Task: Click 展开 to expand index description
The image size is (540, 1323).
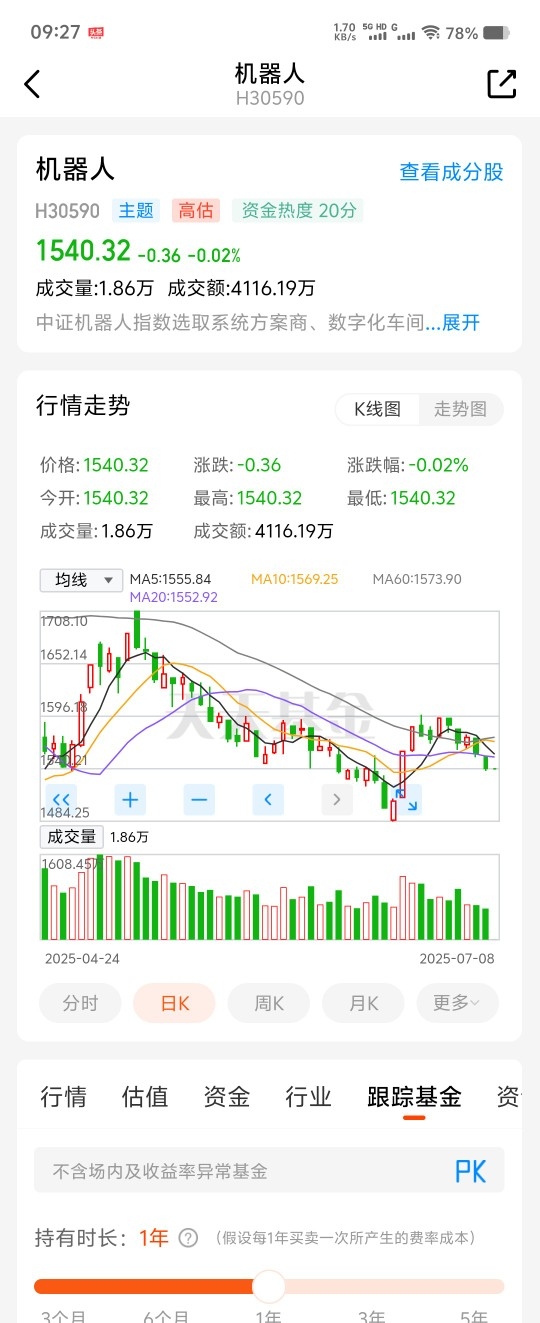Action: click(461, 323)
